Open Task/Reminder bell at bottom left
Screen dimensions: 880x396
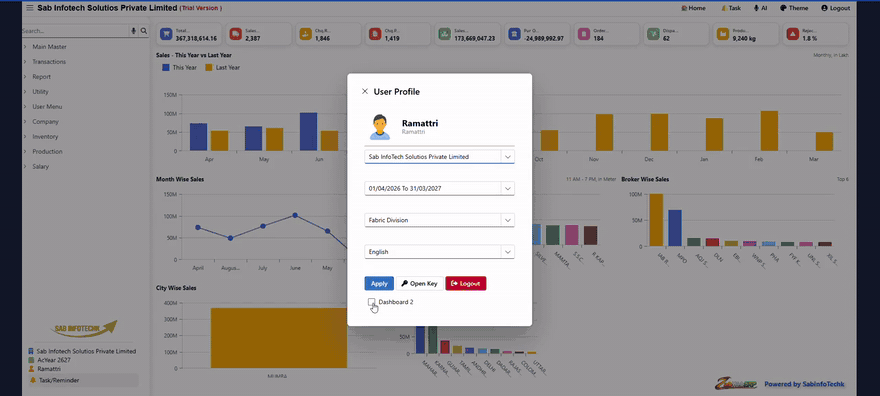click(33, 380)
